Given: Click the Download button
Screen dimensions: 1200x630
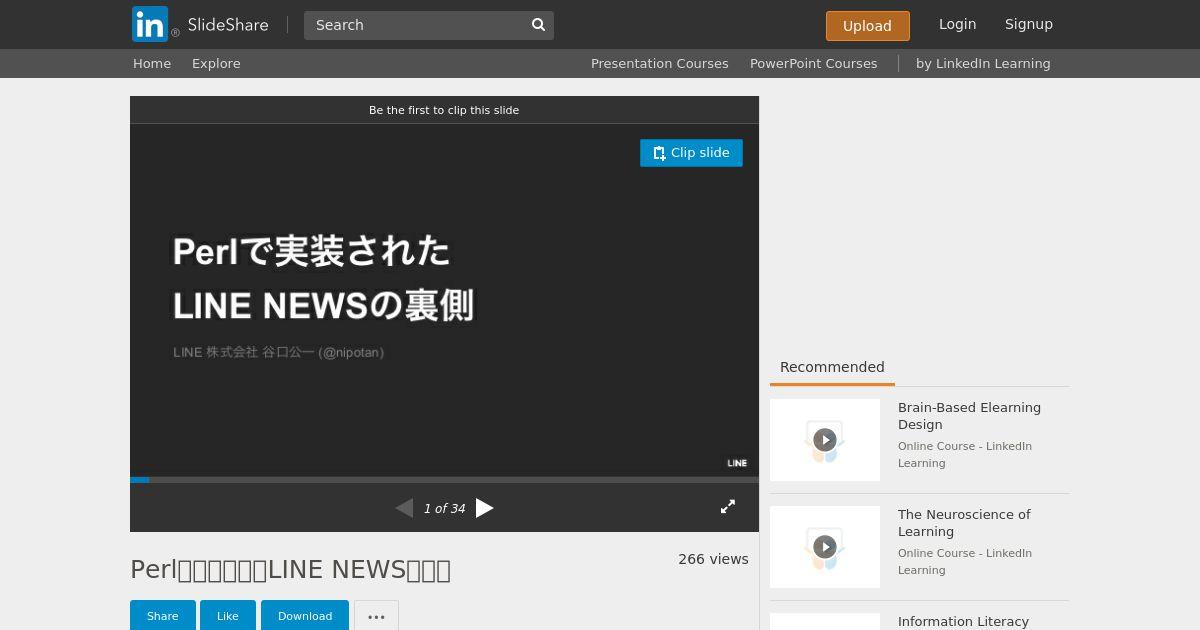Looking at the screenshot, I should 305,616.
